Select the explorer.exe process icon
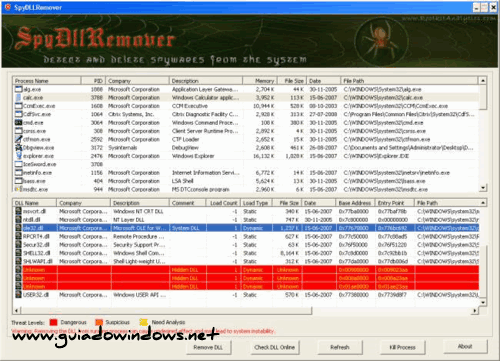 point(18,156)
